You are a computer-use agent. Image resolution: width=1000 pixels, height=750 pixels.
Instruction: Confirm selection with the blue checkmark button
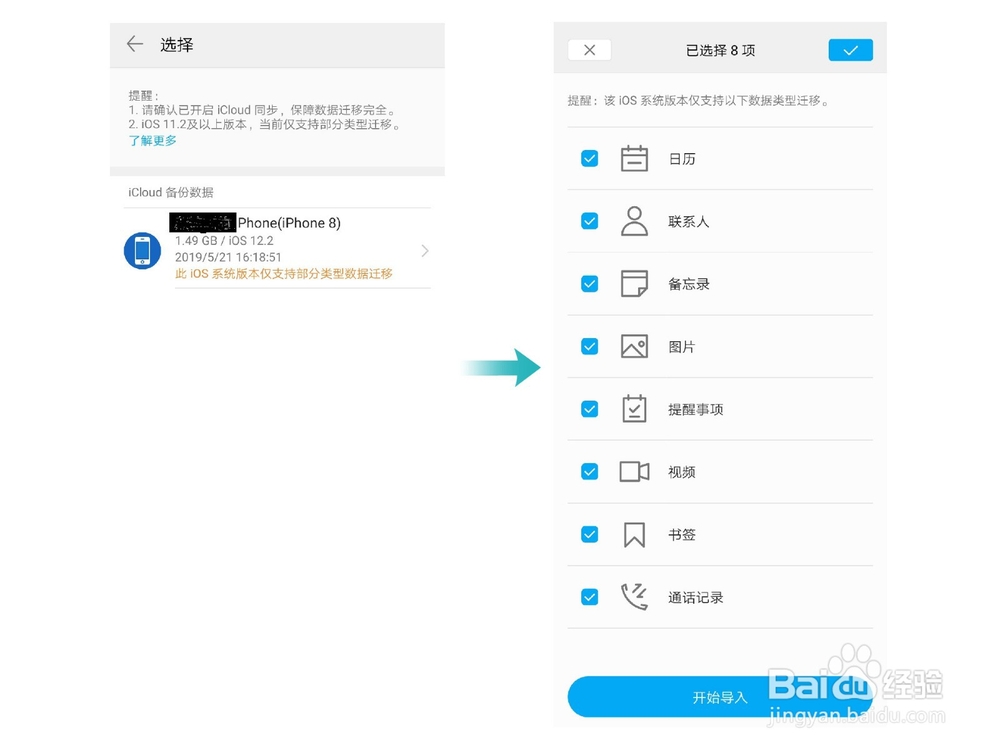(x=850, y=49)
